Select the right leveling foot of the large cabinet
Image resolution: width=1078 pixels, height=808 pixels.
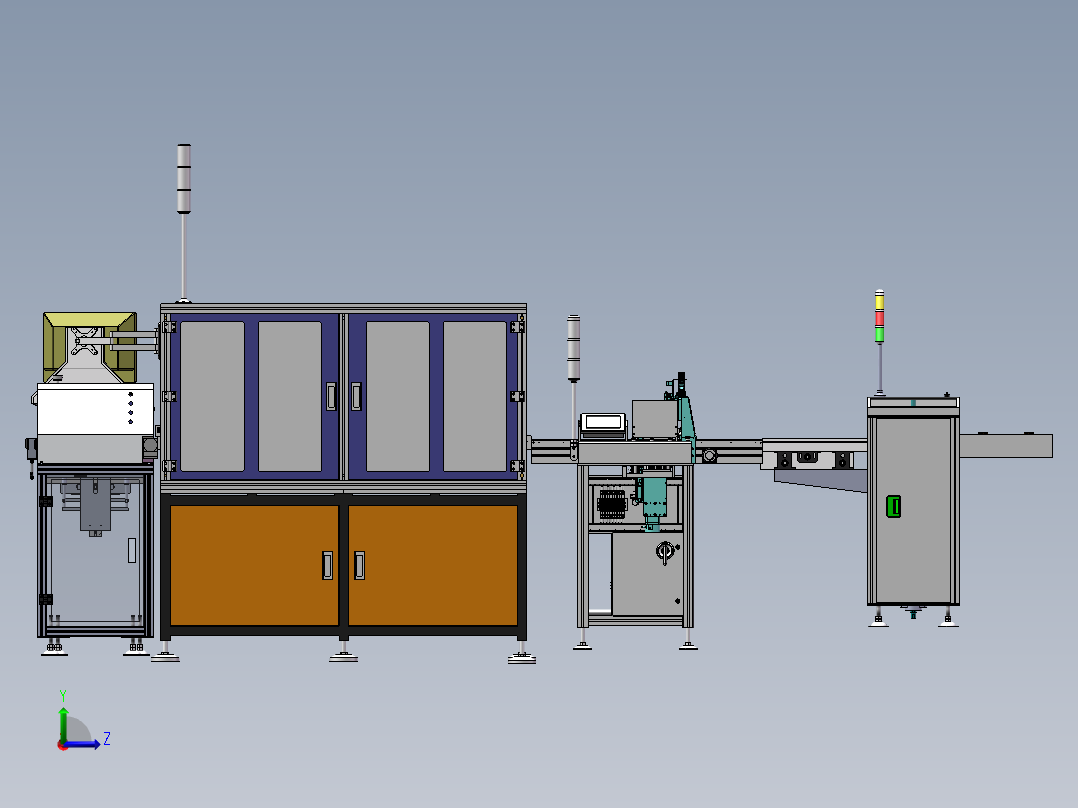(522, 653)
